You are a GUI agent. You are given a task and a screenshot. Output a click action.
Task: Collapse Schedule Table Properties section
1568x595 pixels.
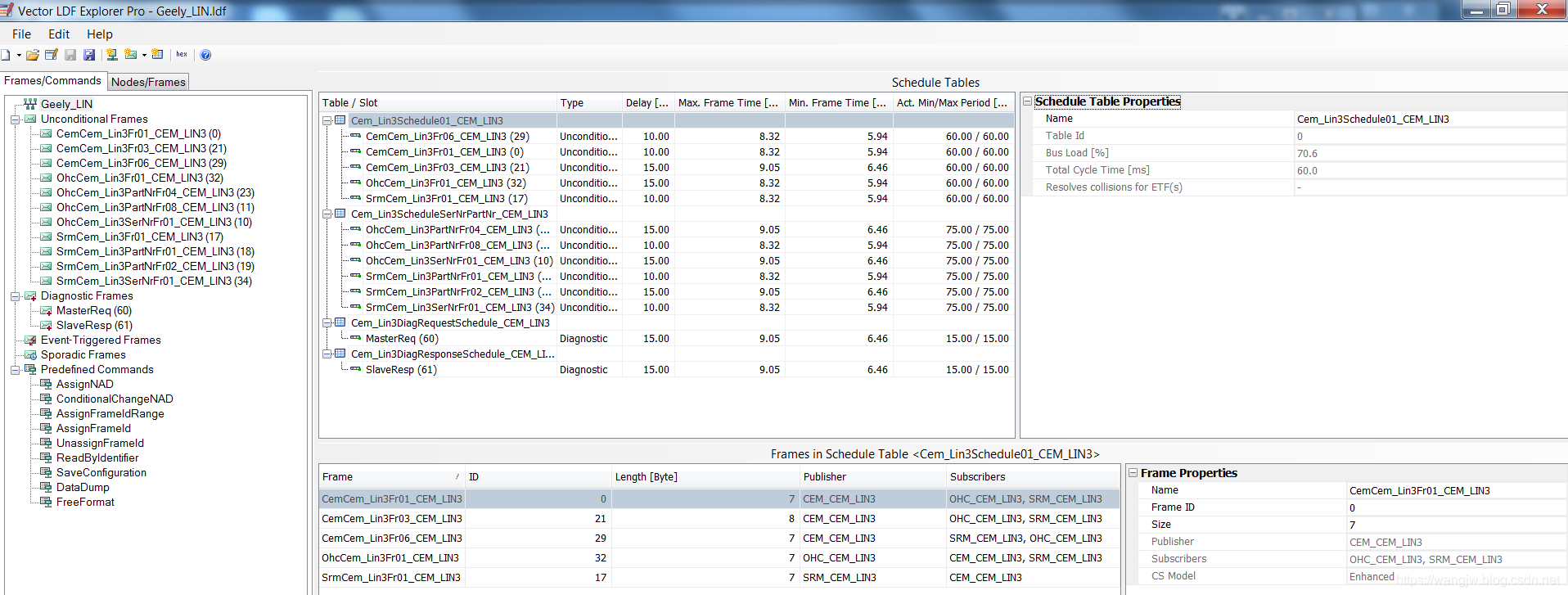click(x=1027, y=101)
